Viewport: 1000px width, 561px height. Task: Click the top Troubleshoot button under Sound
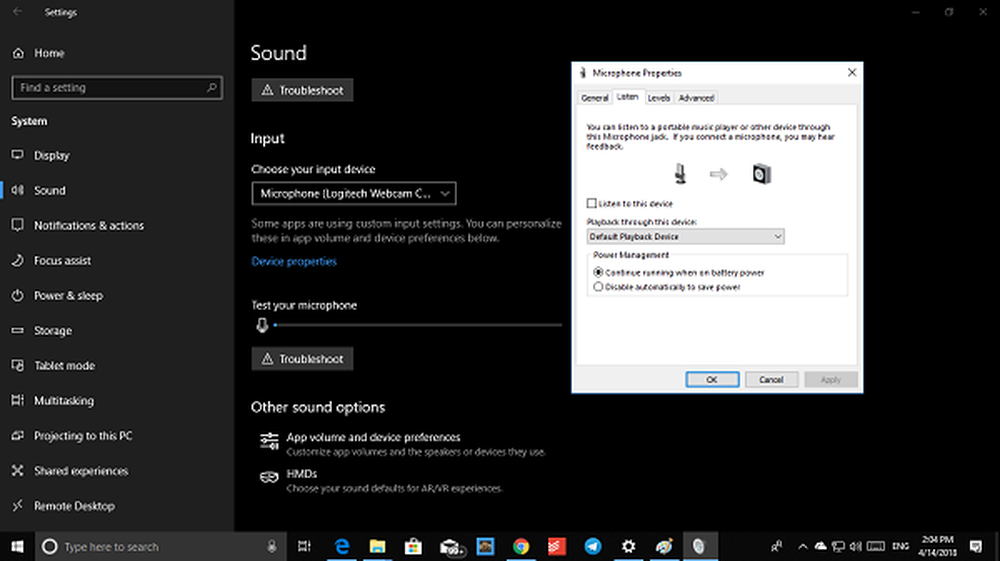302,90
